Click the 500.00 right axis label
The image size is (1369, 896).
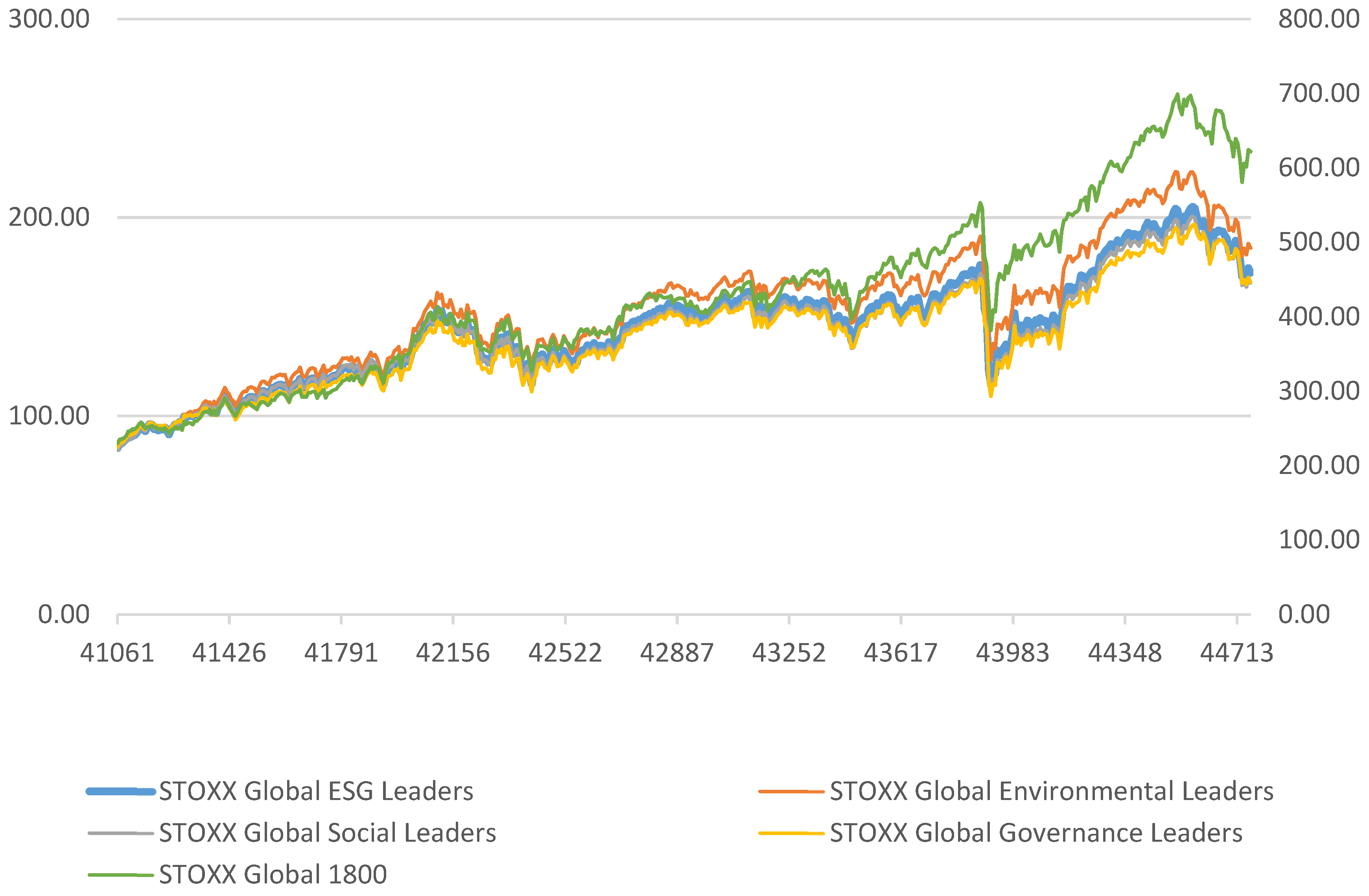click(x=1318, y=242)
